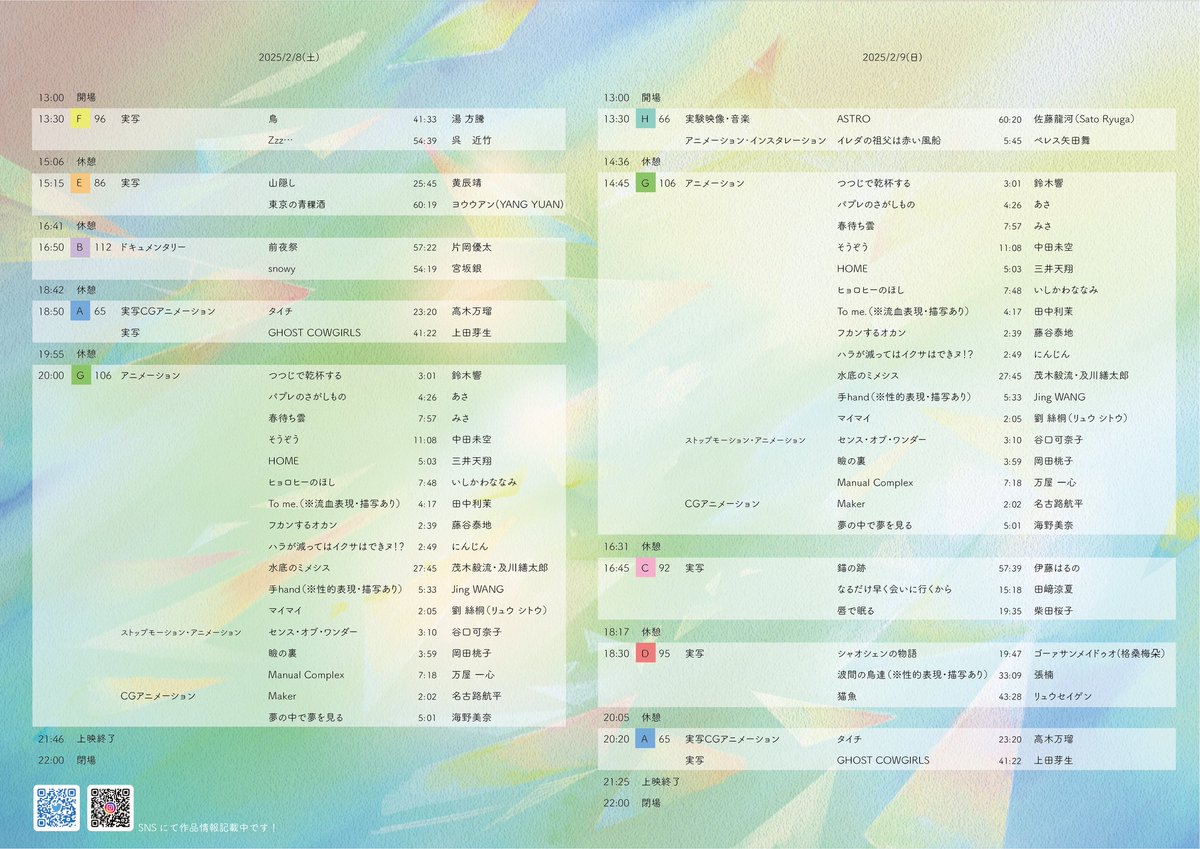The height and width of the screenshot is (849, 1200).
Task: Select the yellow F program badge
Action: (x=80, y=119)
